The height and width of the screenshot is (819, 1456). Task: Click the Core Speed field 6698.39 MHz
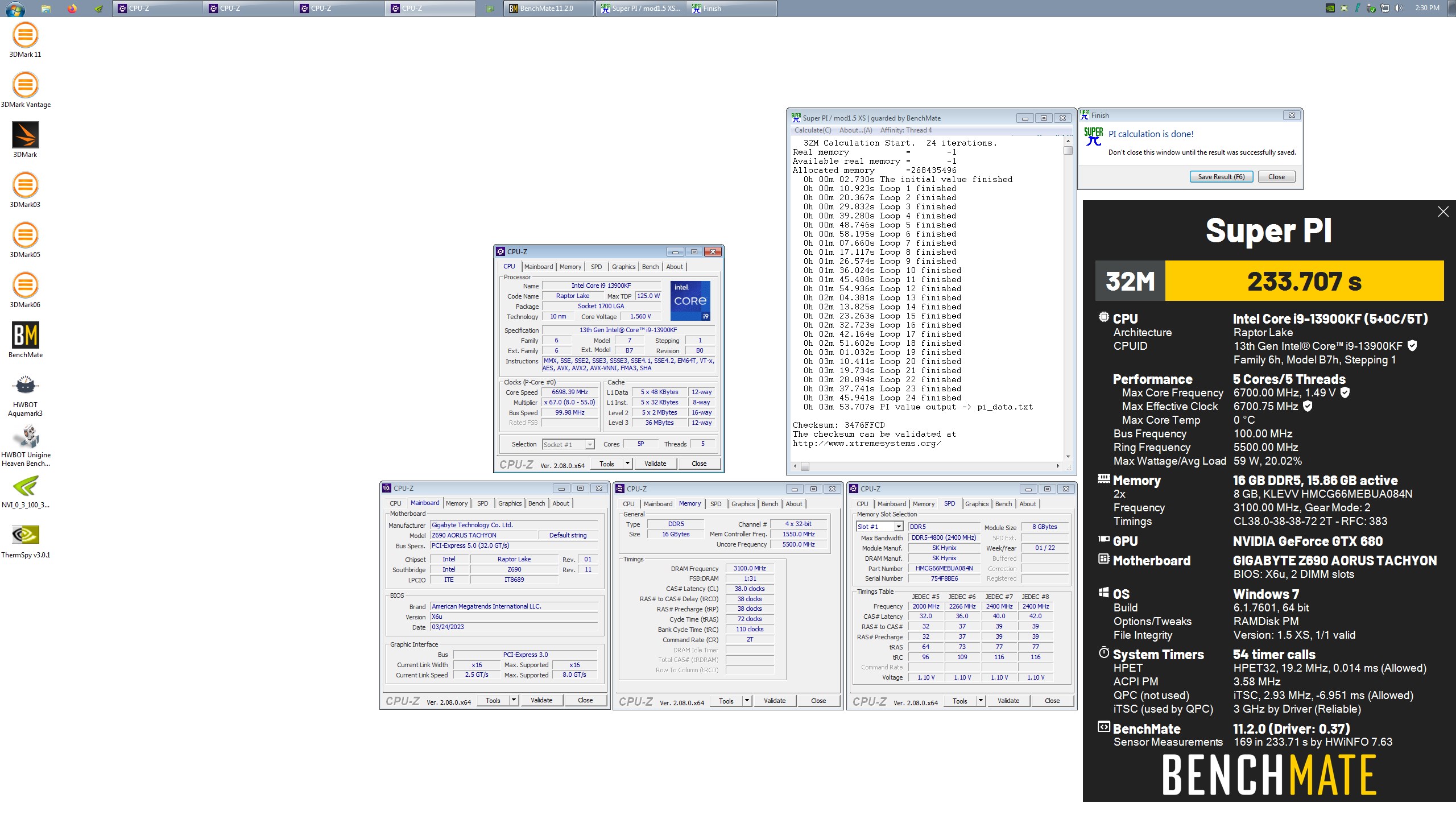[x=569, y=392]
